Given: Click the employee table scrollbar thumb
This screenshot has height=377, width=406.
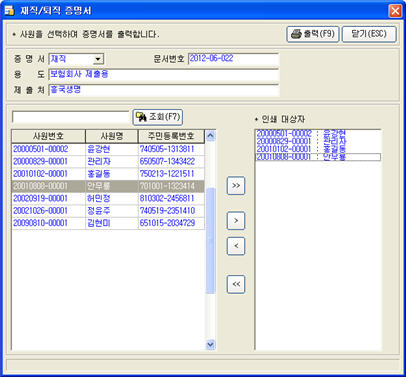Looking at the screenshot, I should [211, 241].
